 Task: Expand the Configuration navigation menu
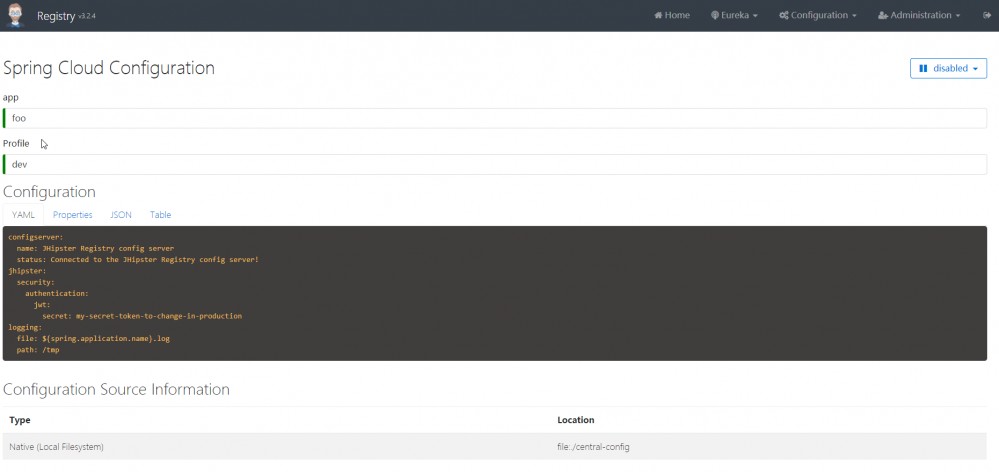tap(817, 15)
